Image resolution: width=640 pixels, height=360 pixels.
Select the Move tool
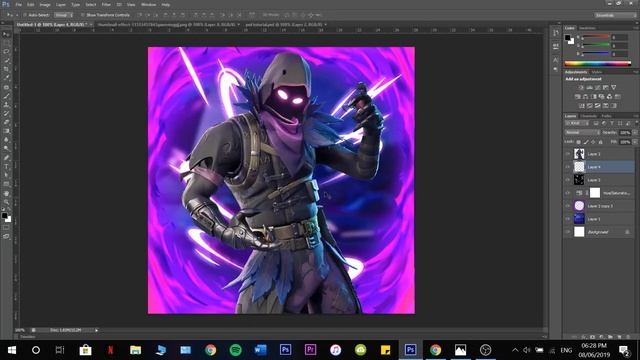click(6, 34)
